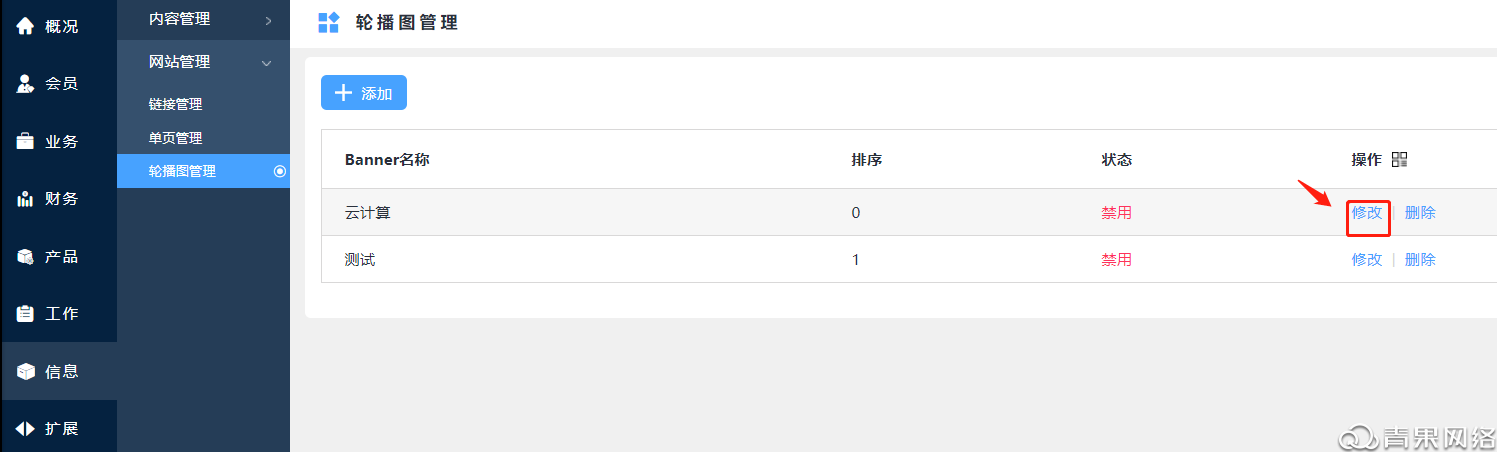1497x452 pixels.
Task: Select the 会员 member person icon
Action: (x=25, y=84)
